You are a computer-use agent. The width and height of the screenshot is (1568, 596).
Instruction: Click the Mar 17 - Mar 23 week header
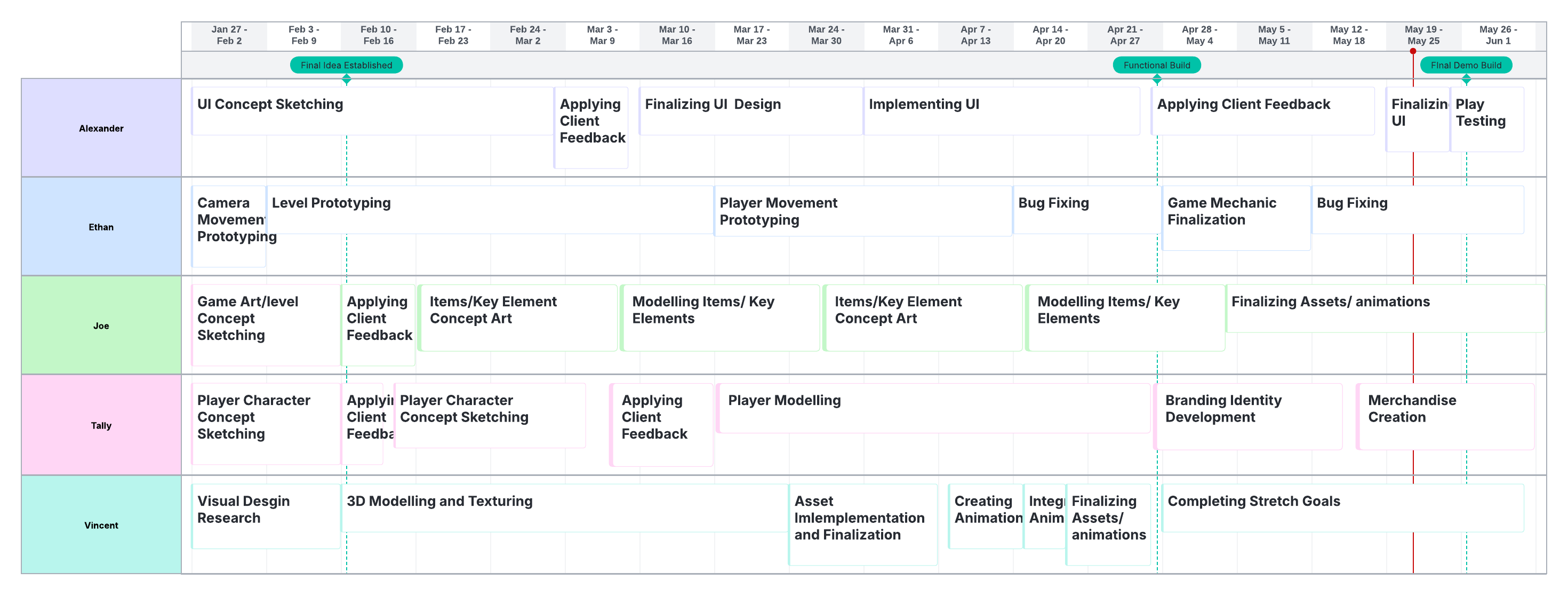tap(751, 35)
